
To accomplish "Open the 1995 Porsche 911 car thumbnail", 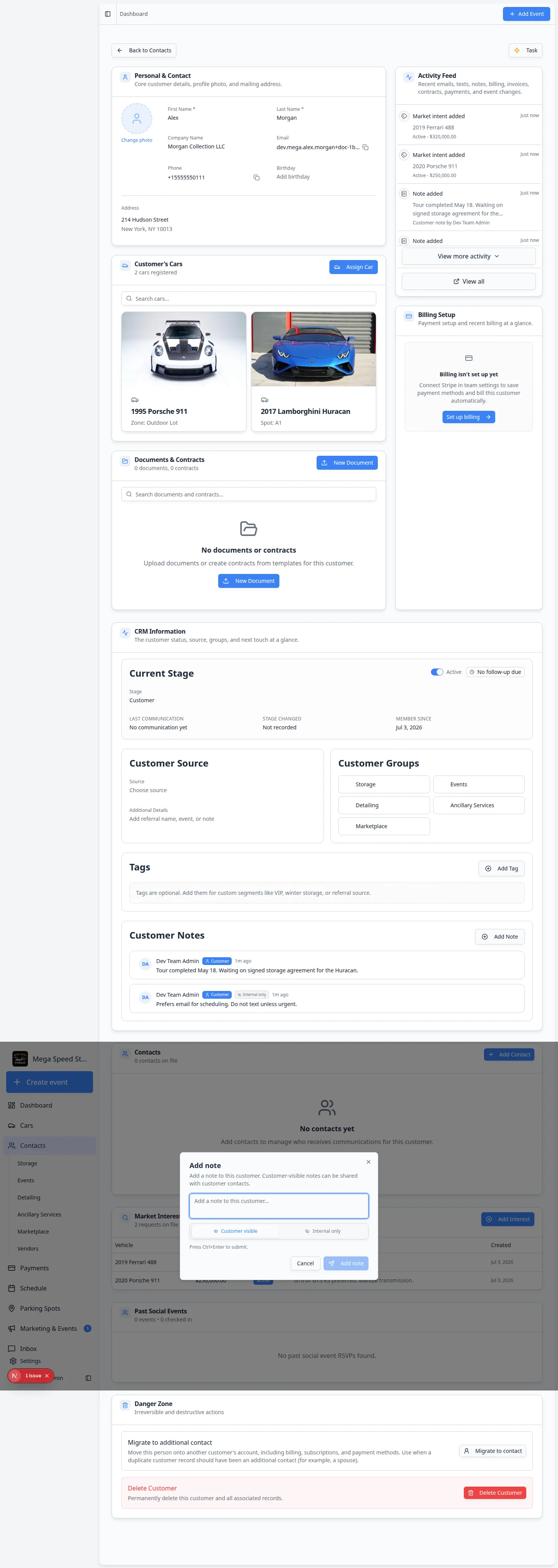I will (x=184, y=350).
